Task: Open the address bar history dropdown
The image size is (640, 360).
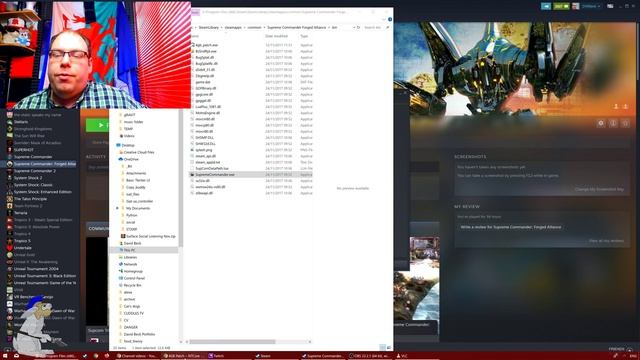Action: (353, 27)
